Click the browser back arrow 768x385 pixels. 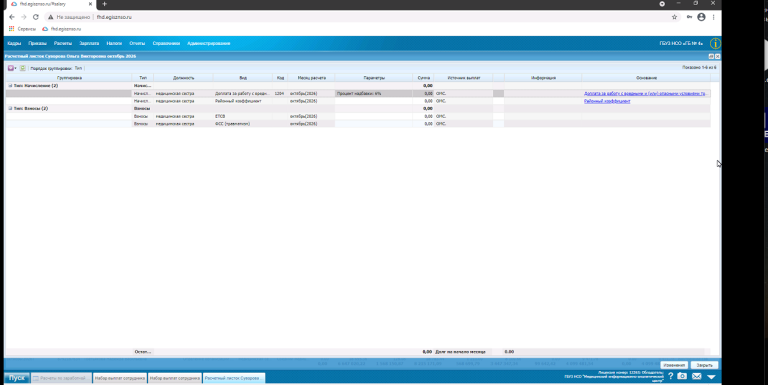(12, 17)
